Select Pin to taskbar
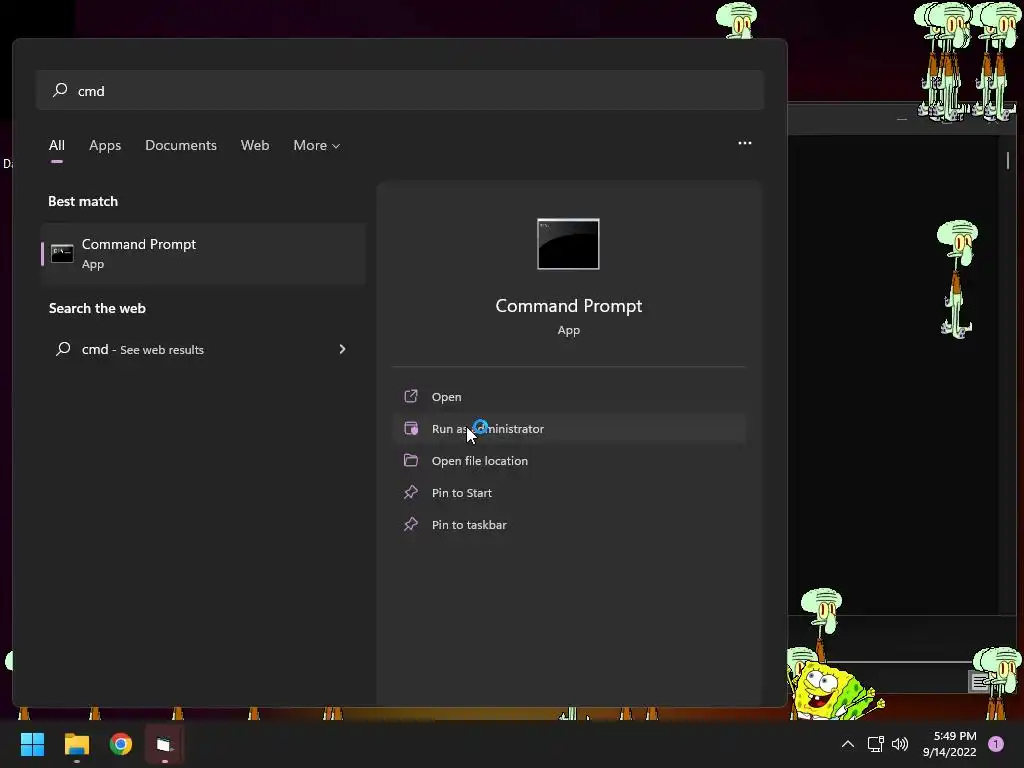Screen dimensions: 1024x768 (x=569, y=524)
